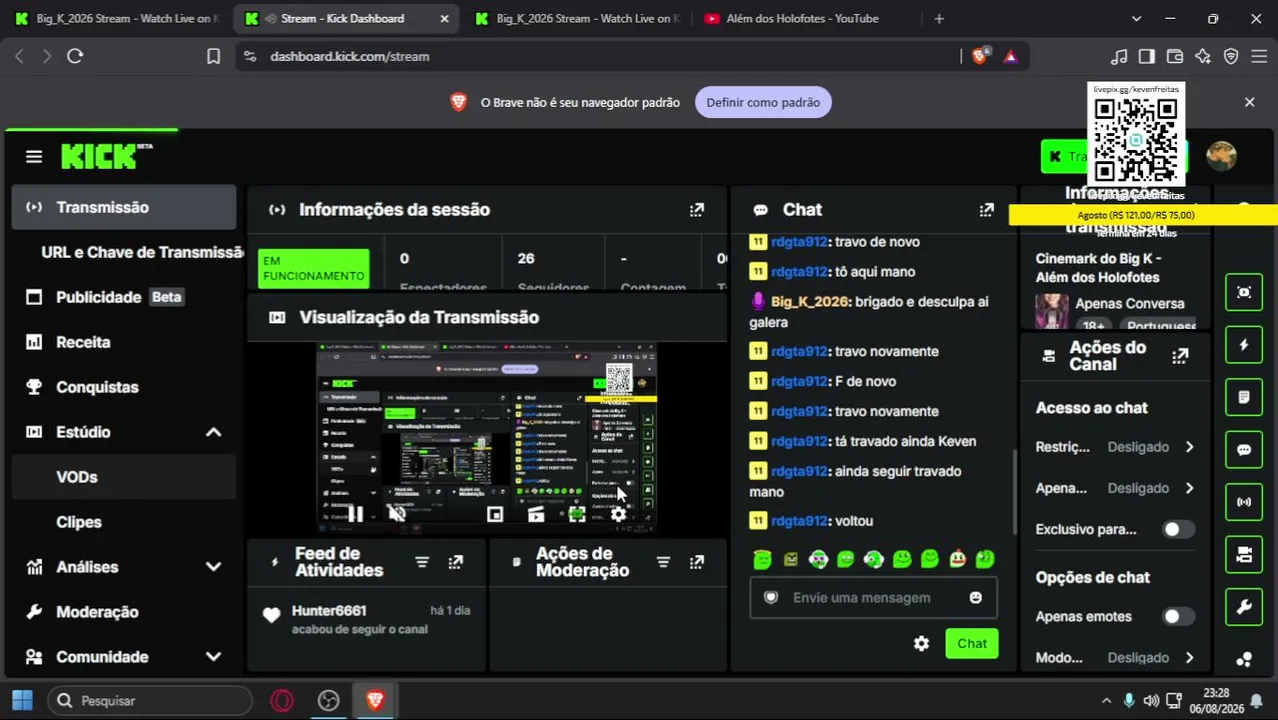
Task: Click Hunter6661 follow entry in feed
Action: point(366,619)
